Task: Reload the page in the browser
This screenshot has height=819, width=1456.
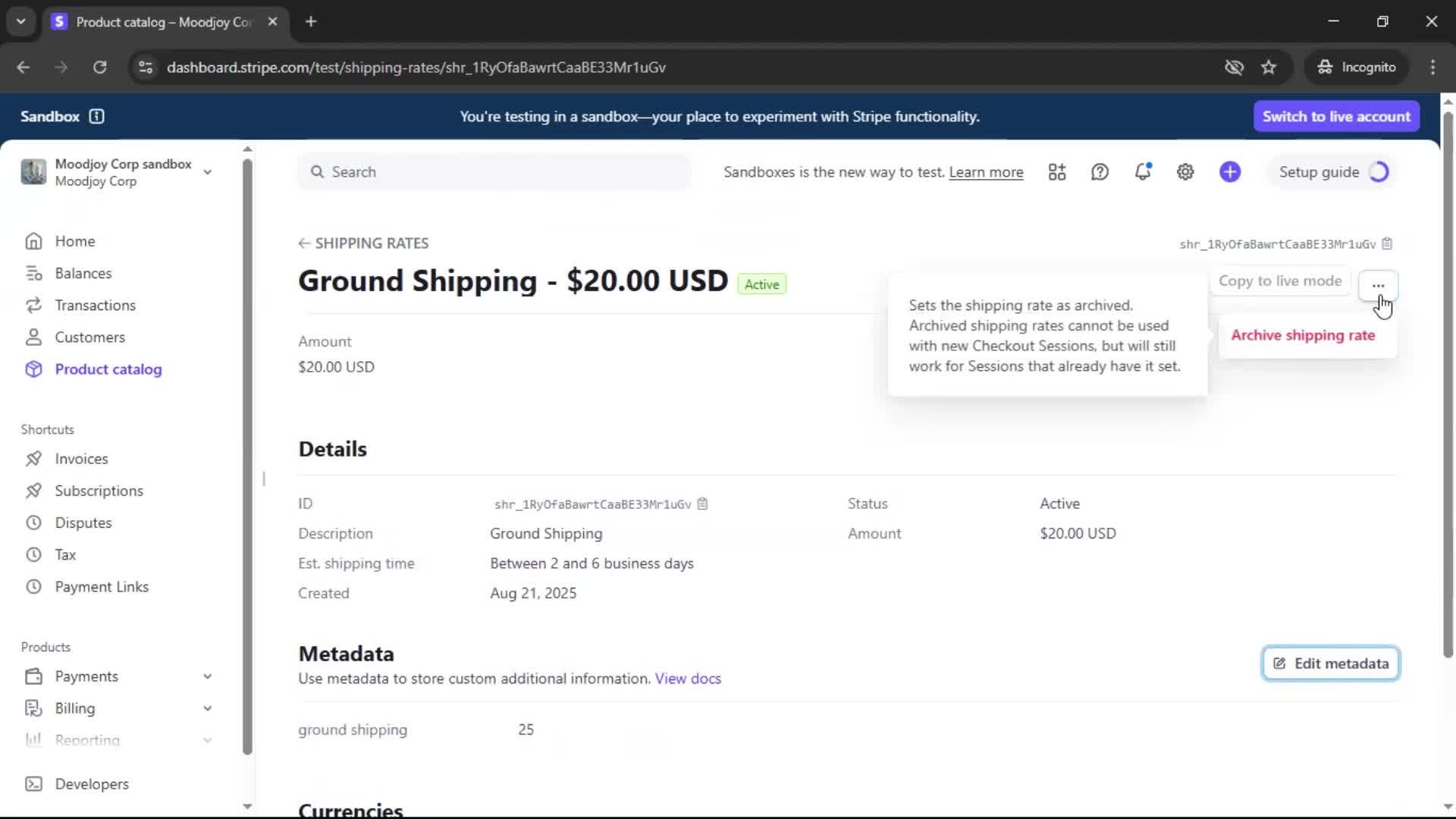Action: tap(99, 67)
